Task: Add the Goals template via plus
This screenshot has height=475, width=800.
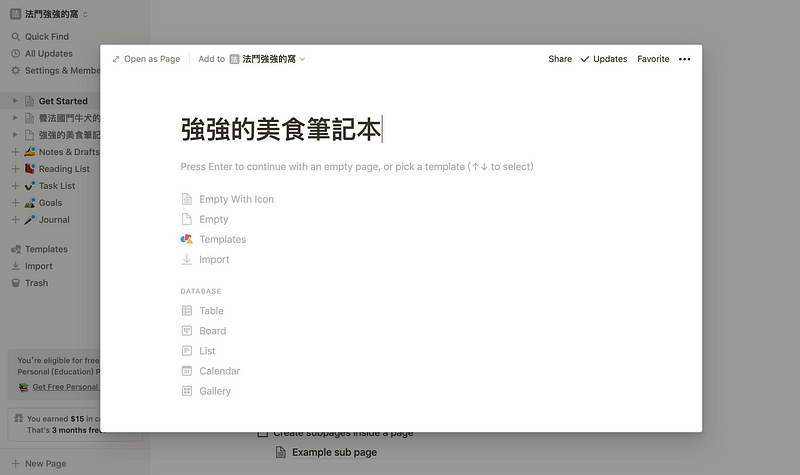Action: [15, 203]
